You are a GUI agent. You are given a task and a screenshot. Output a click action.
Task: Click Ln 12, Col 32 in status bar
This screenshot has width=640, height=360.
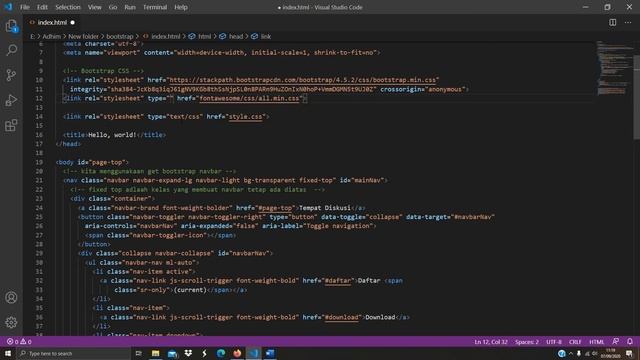coord(491,342)
